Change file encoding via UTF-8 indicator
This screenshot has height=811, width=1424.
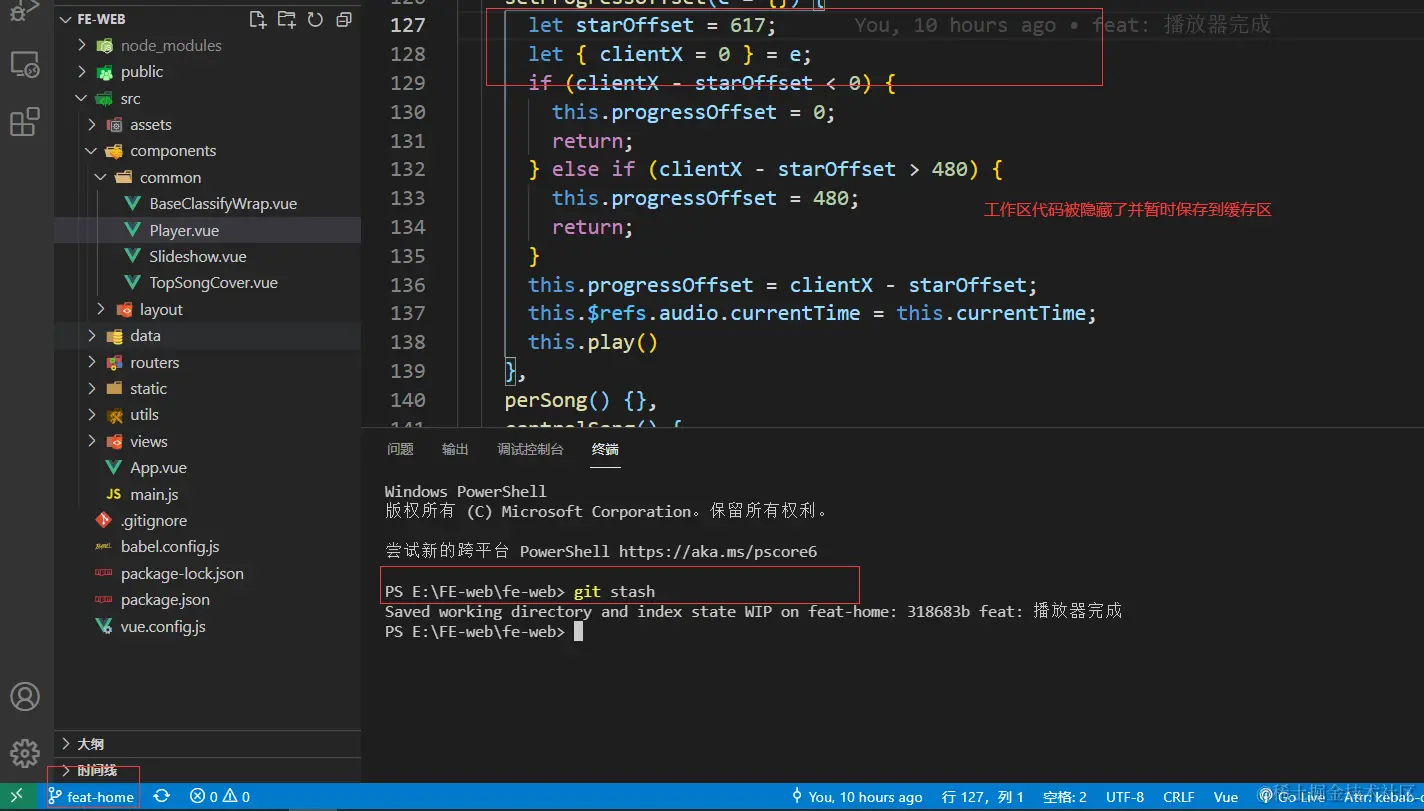tap(1125, 797)
